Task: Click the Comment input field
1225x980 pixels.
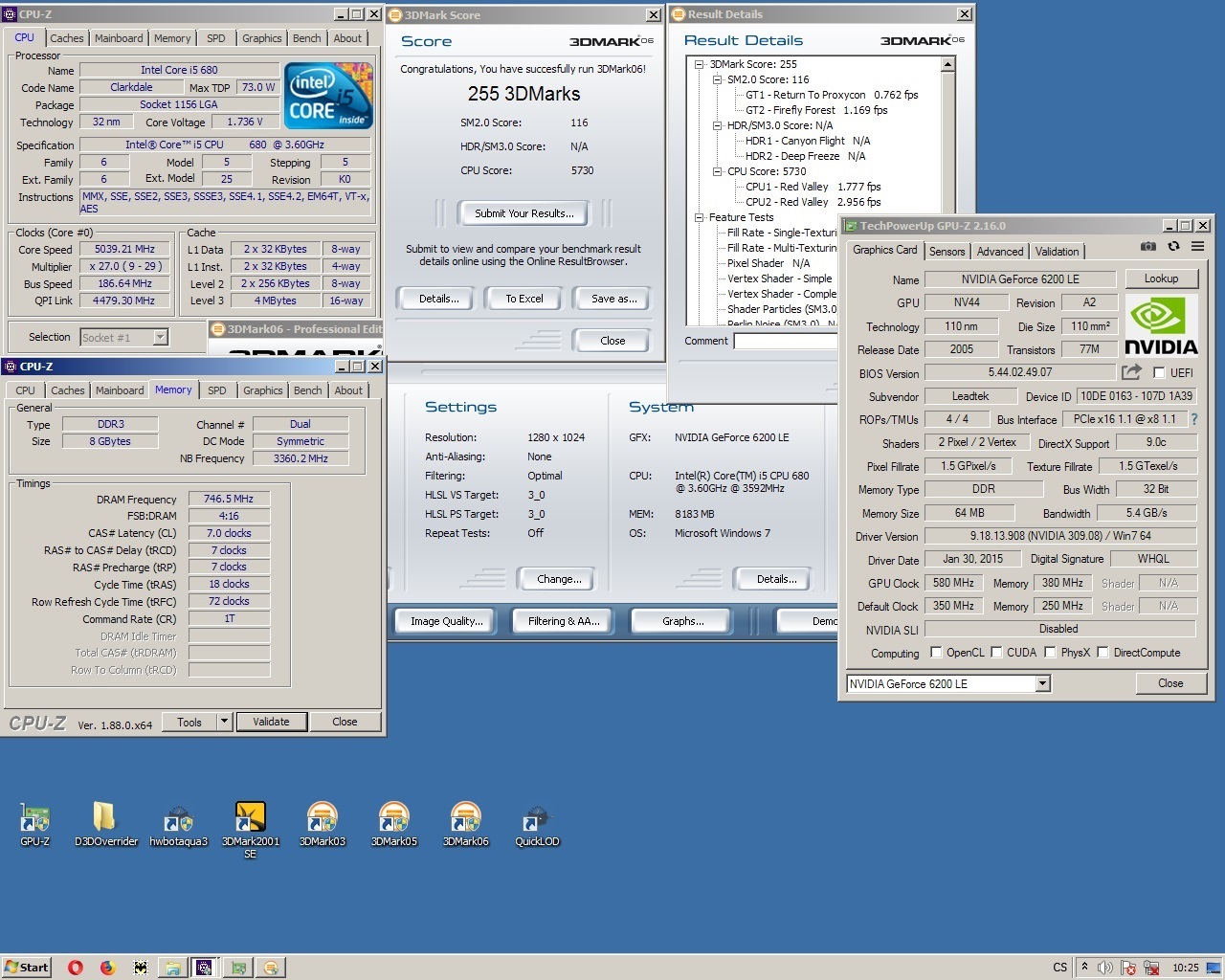Action: coord(786,341)
